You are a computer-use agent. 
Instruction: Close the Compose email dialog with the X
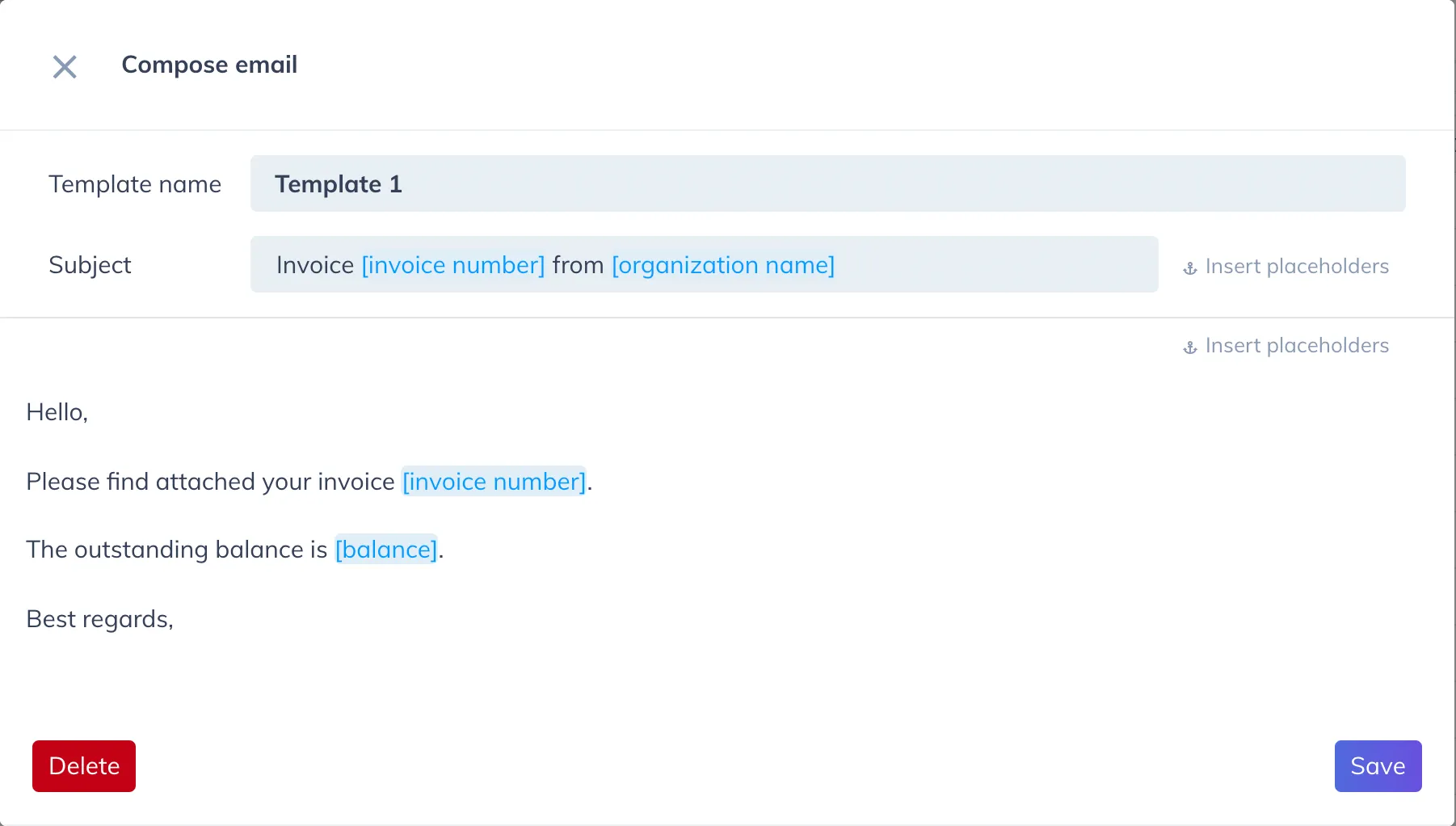[x=65, y=66]
